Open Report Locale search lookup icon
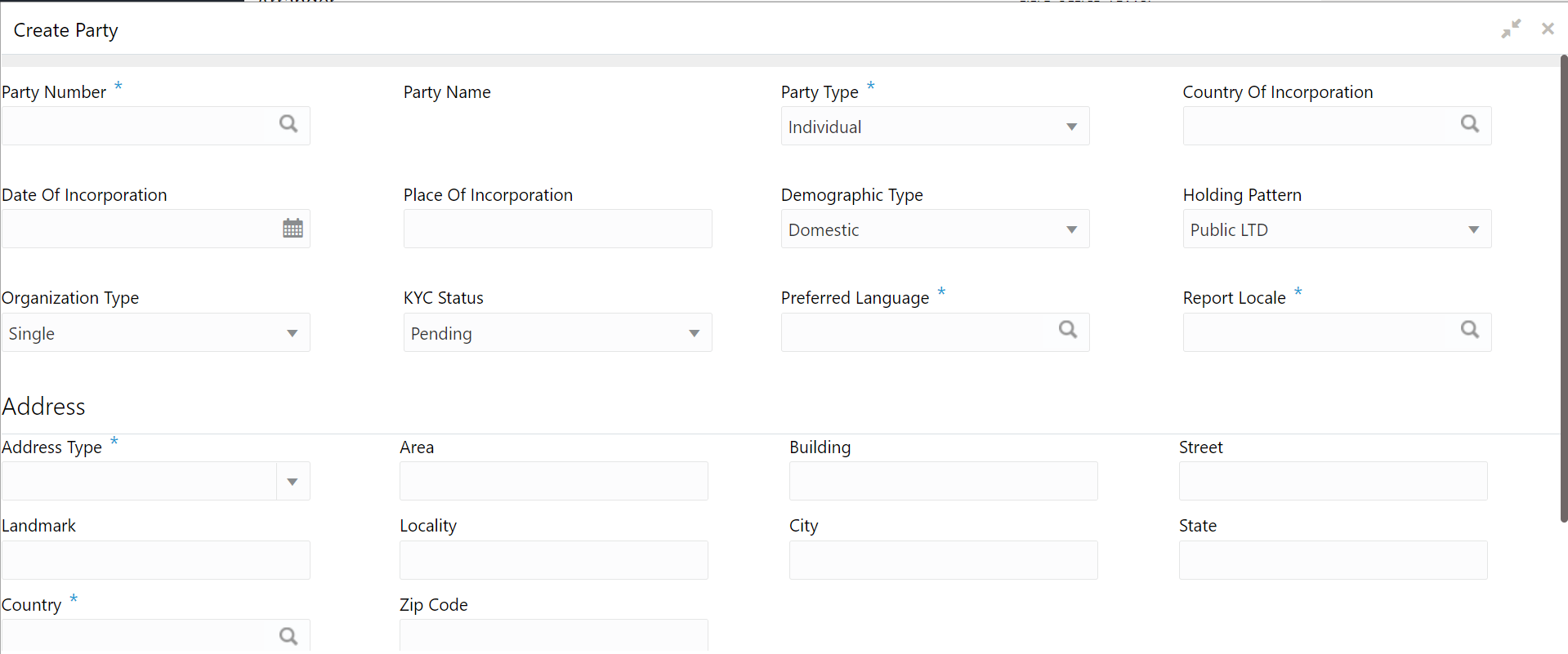 pos(1470,330)
